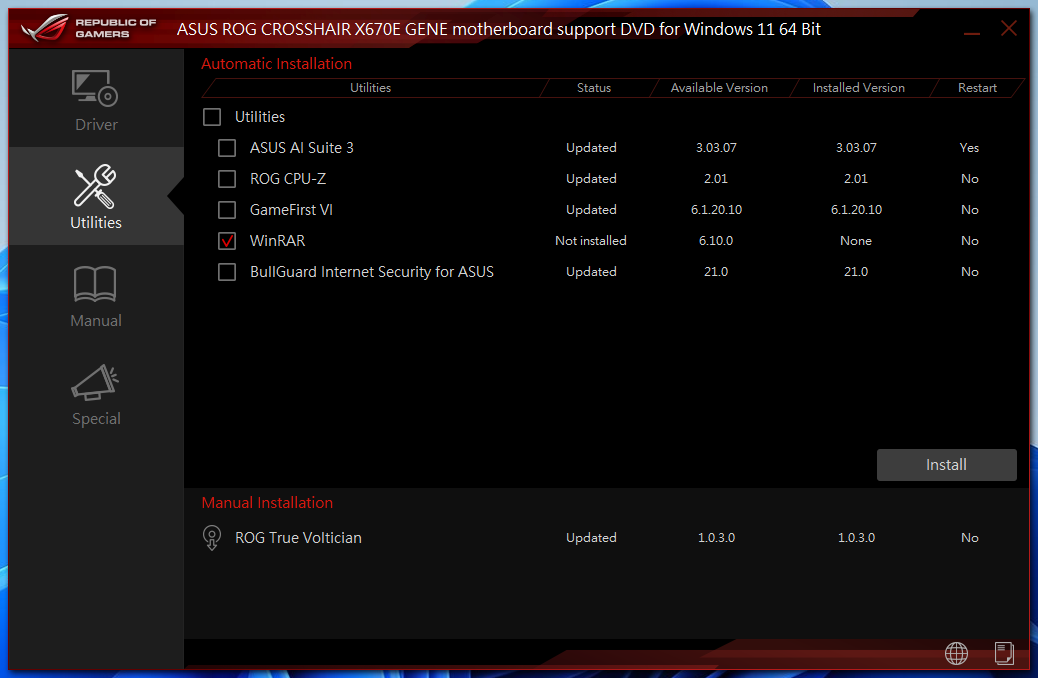This screenshot has height=678, width=1038.
Task: Click GameFirst VI available version 6.1.20.10
Action: click(716, 210)
